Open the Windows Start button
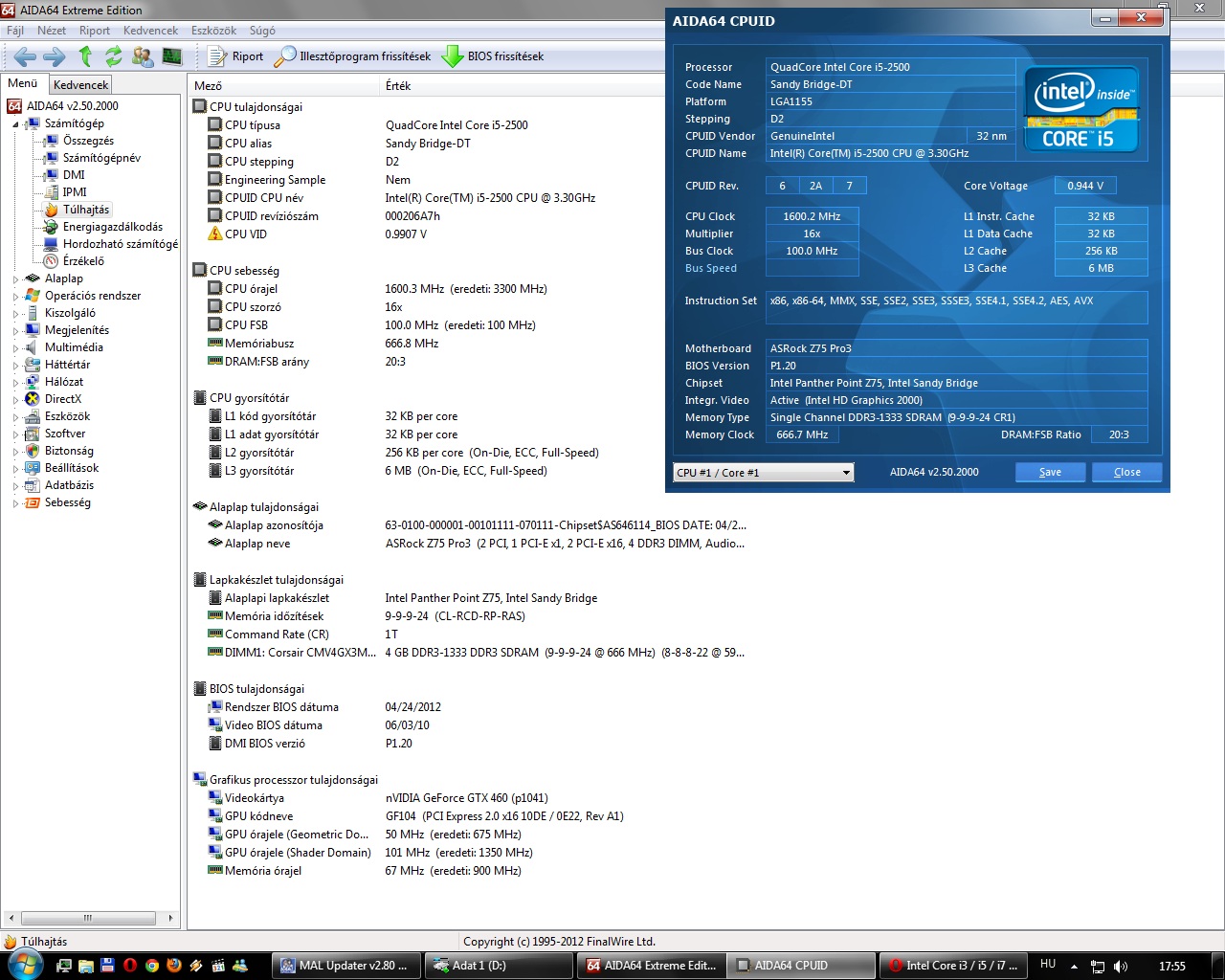The width and height of the screenshot is (1225, 980). coord(23,965)
